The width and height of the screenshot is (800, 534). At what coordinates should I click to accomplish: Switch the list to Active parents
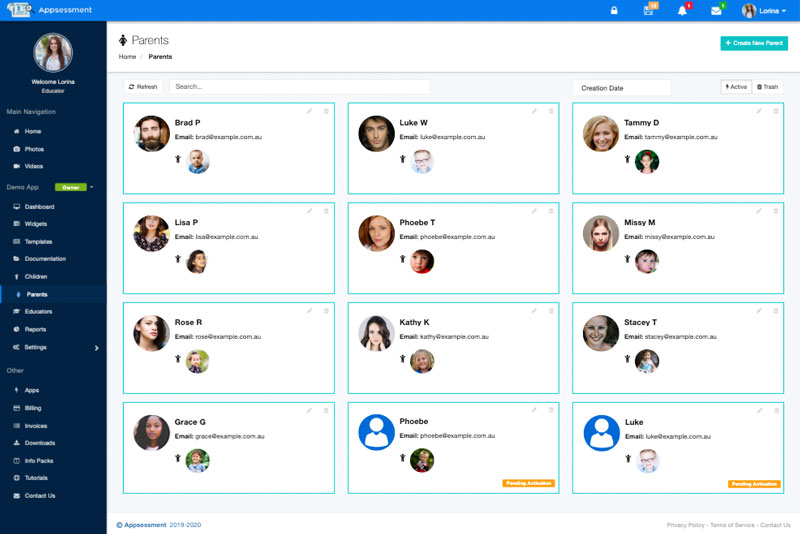(736, 87)
